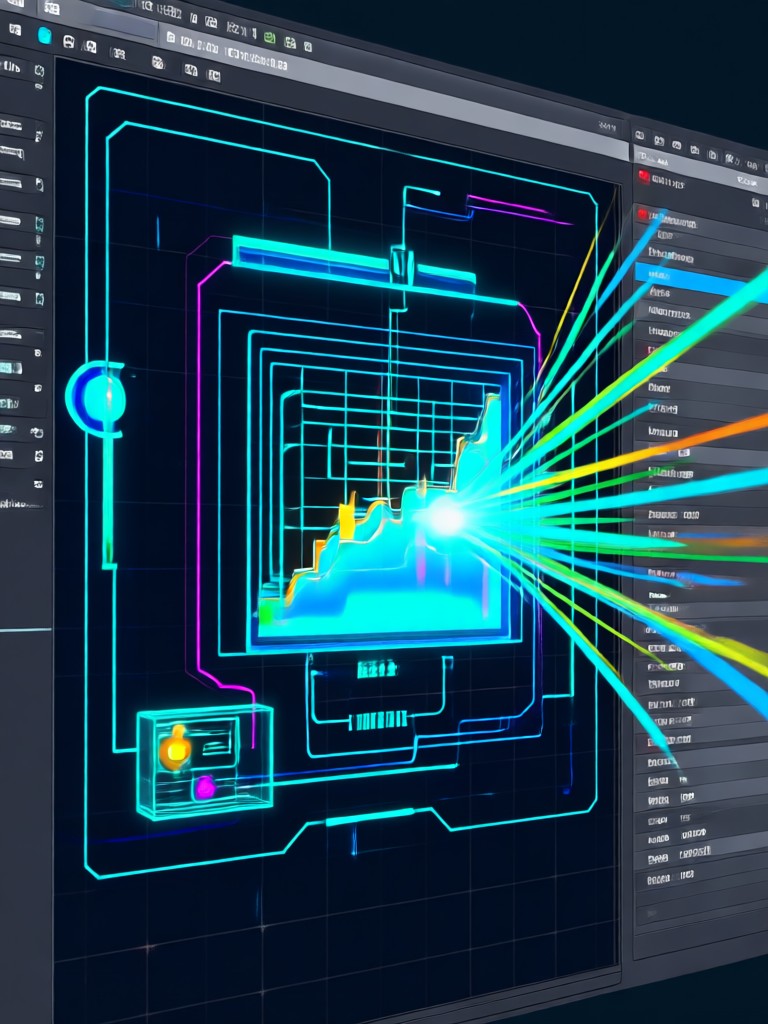Select the orange glowing orb in cyan box

click(175, 750)
